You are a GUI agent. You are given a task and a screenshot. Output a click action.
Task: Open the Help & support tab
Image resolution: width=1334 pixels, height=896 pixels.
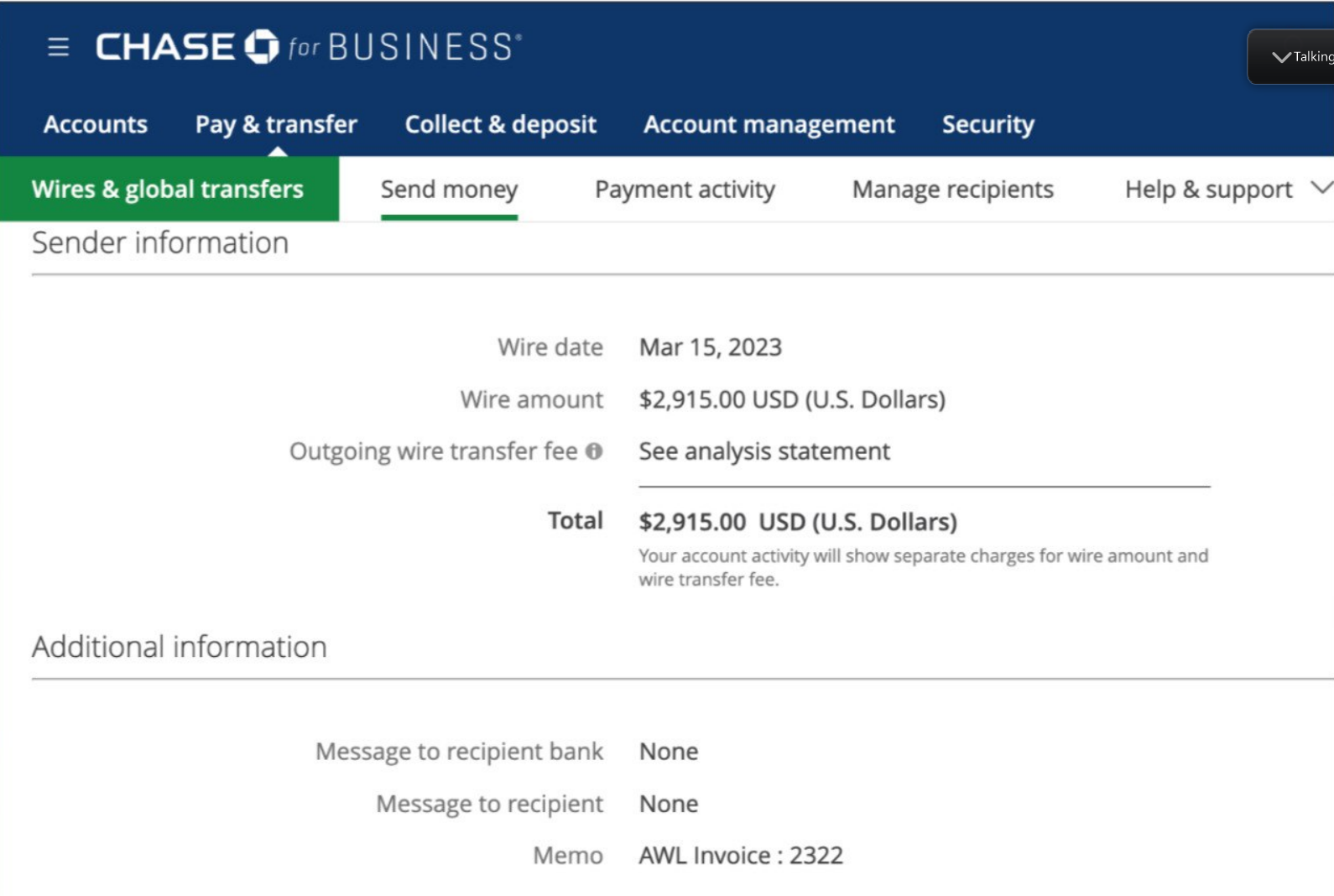pos(1208,190)
